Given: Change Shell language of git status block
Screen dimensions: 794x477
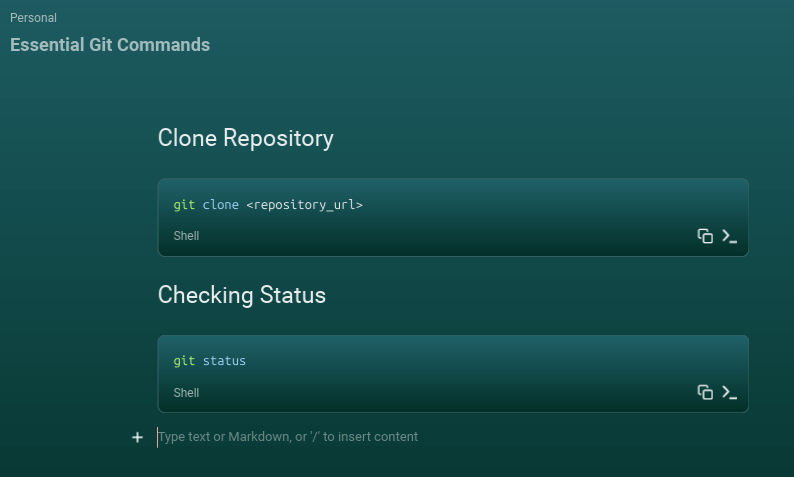Looking at the screenshot, I should pos(186,392).
